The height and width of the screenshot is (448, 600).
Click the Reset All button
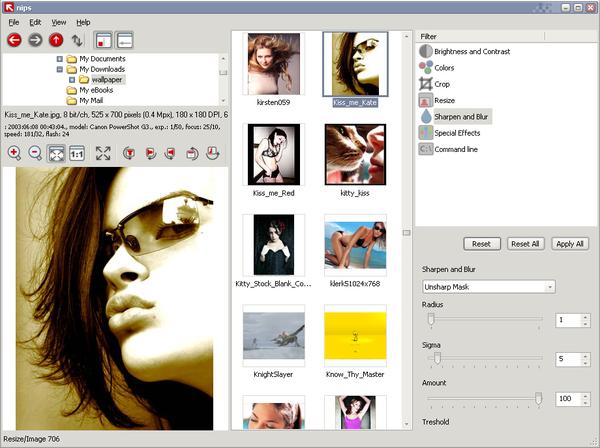click(525, 244)
